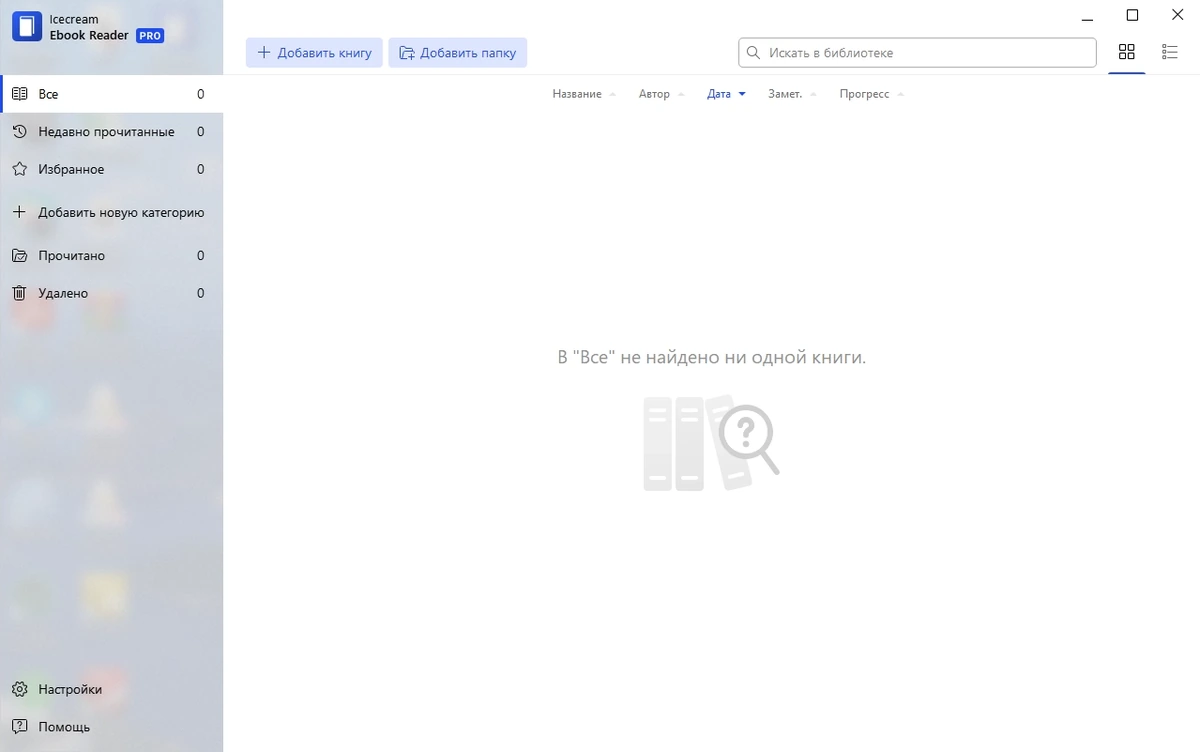
Task: Click the speech-bubble icon for Помощь
Action: 19,727
